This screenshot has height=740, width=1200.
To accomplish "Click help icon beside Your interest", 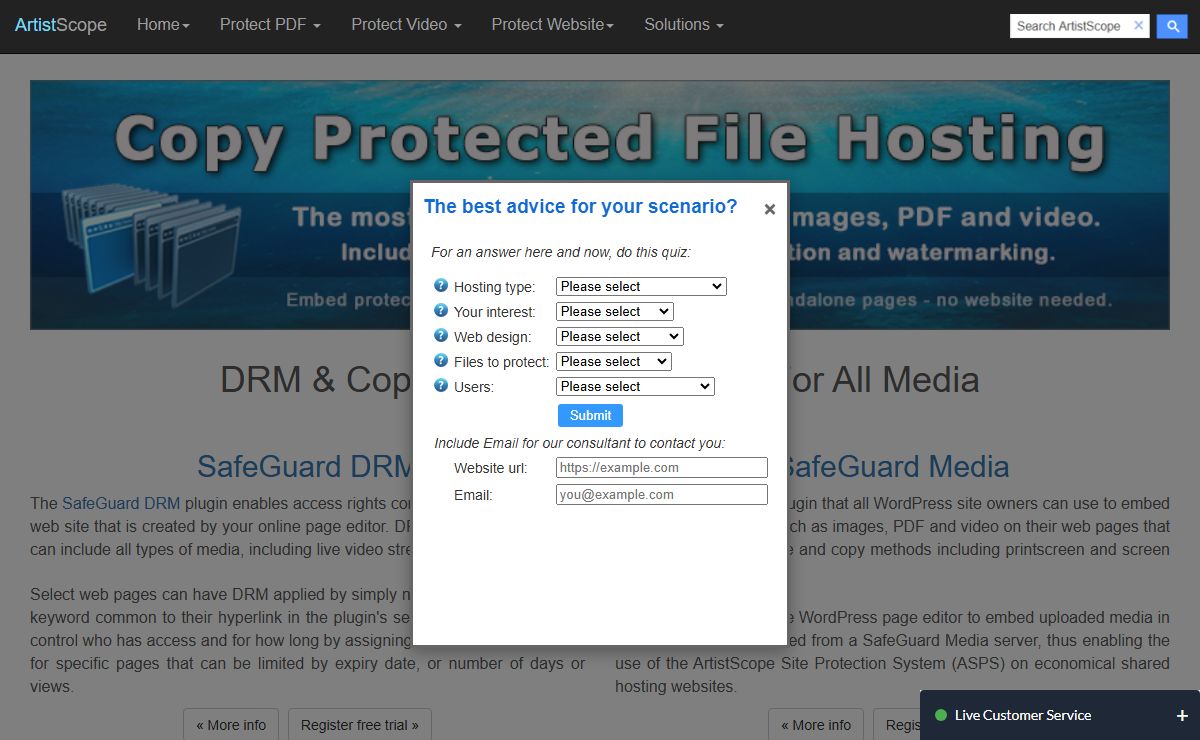I will click(x=441, y=311).
